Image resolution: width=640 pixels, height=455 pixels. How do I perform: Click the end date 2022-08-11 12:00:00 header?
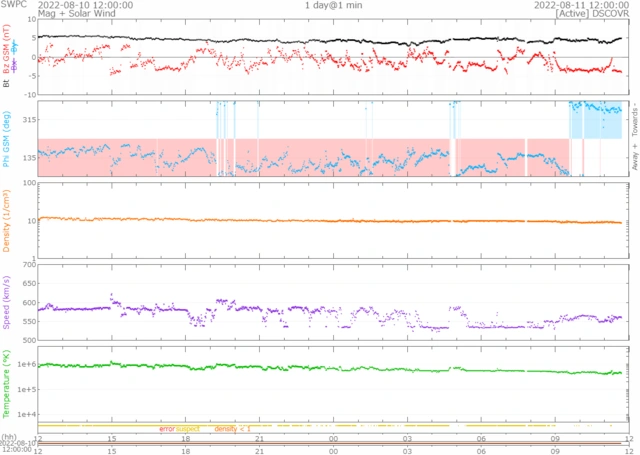point(594,5)
